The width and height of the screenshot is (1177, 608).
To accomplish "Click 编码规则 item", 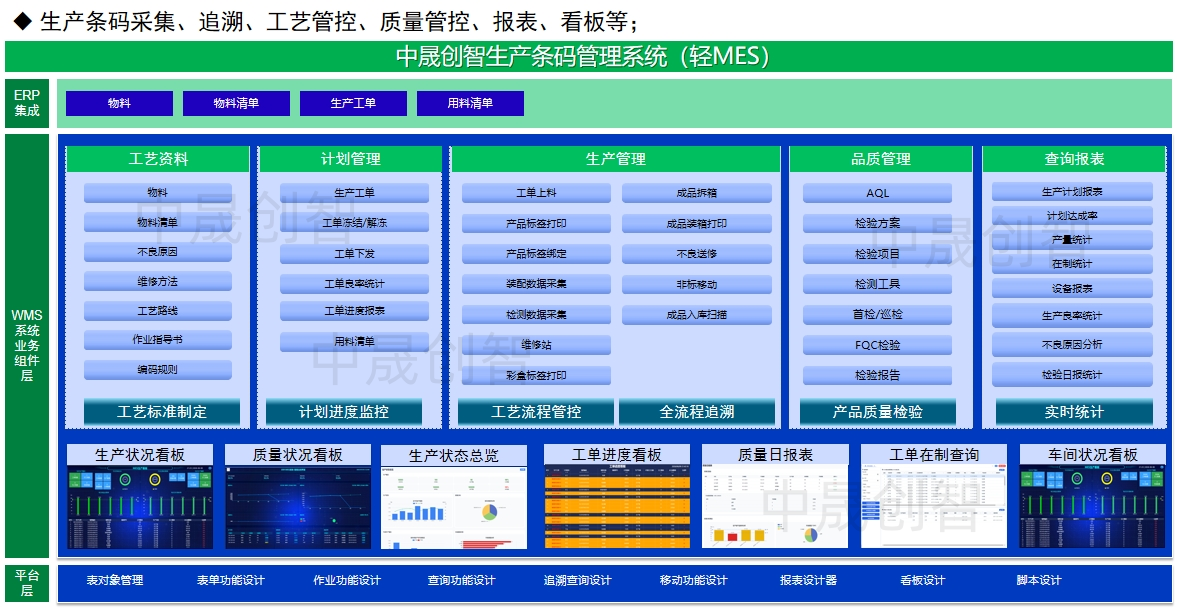I will click(158, 370).
